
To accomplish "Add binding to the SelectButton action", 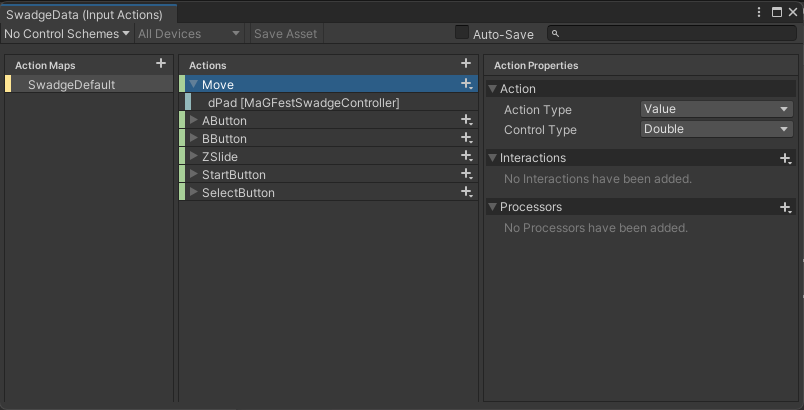I will 466,193.
